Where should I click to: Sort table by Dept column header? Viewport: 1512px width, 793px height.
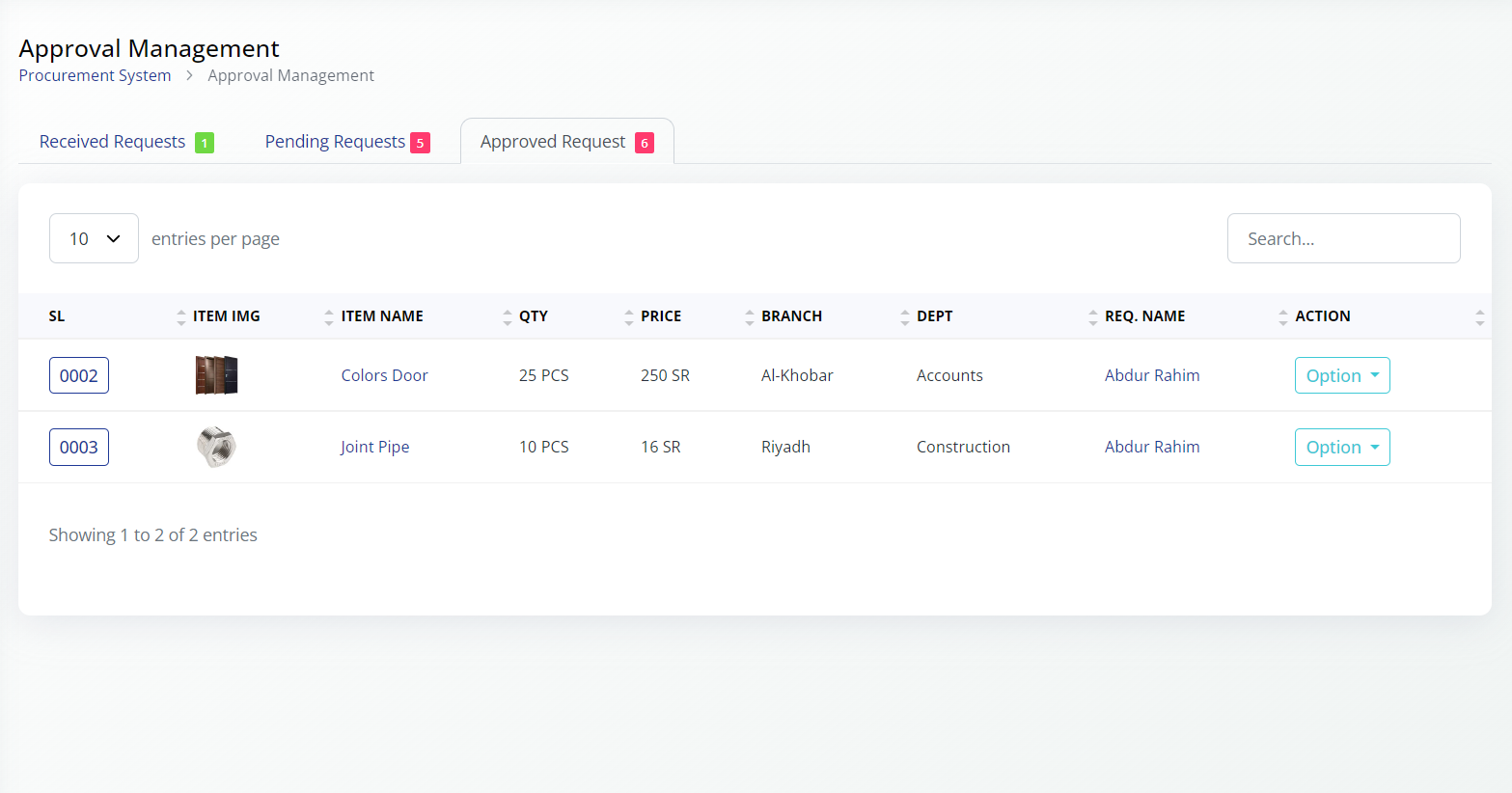(x=934, y=316)
